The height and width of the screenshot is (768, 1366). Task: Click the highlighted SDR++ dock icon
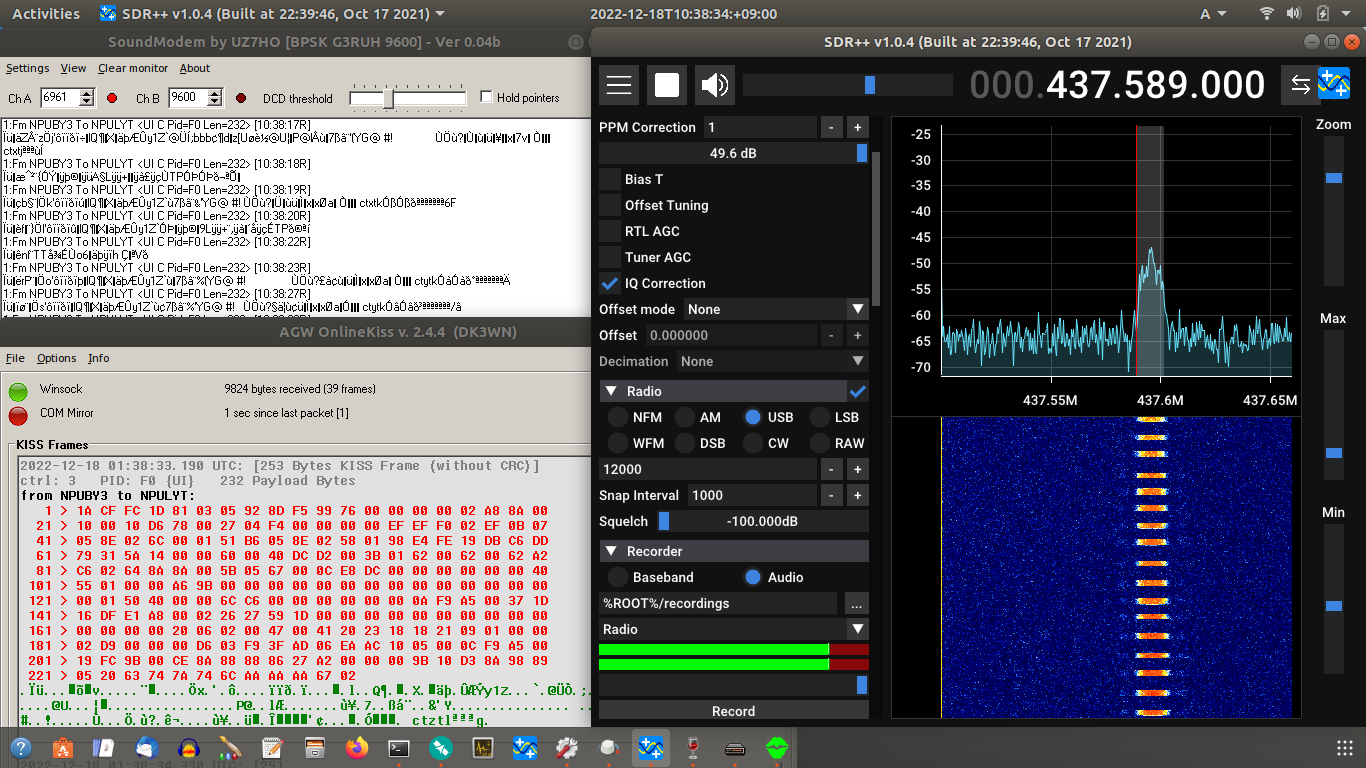pyautogui.click(x=650, y=748)
